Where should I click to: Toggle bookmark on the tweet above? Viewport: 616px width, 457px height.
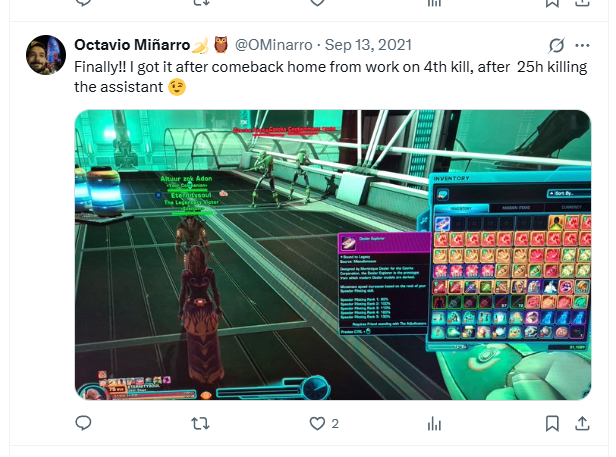(x=552, y=2)
